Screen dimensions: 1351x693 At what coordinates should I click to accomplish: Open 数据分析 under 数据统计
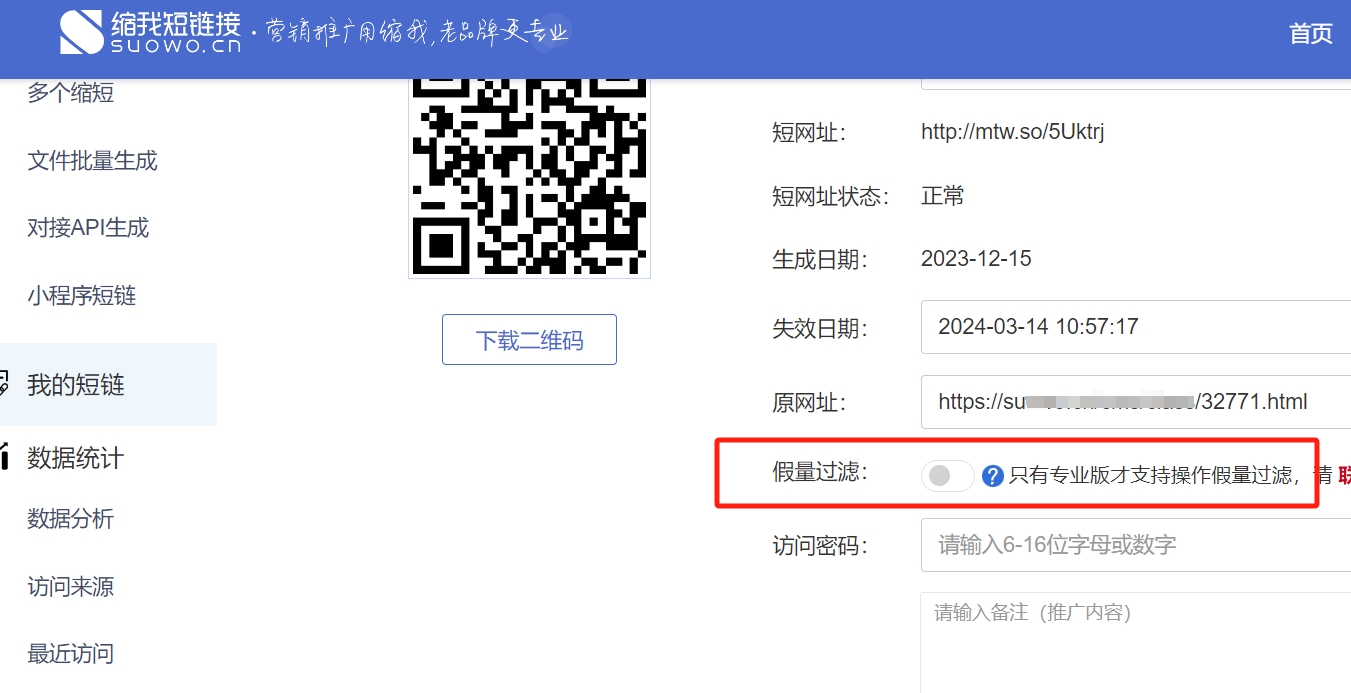point(70,519)
